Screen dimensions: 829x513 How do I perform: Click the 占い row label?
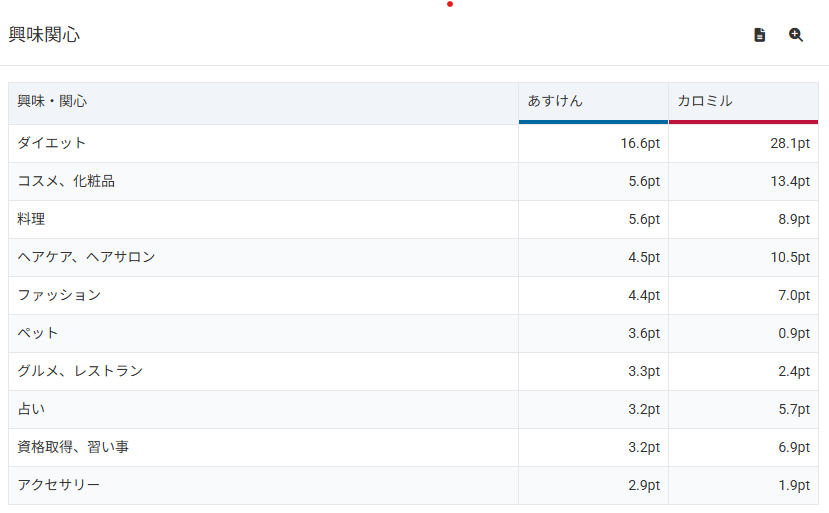(31, 409)
